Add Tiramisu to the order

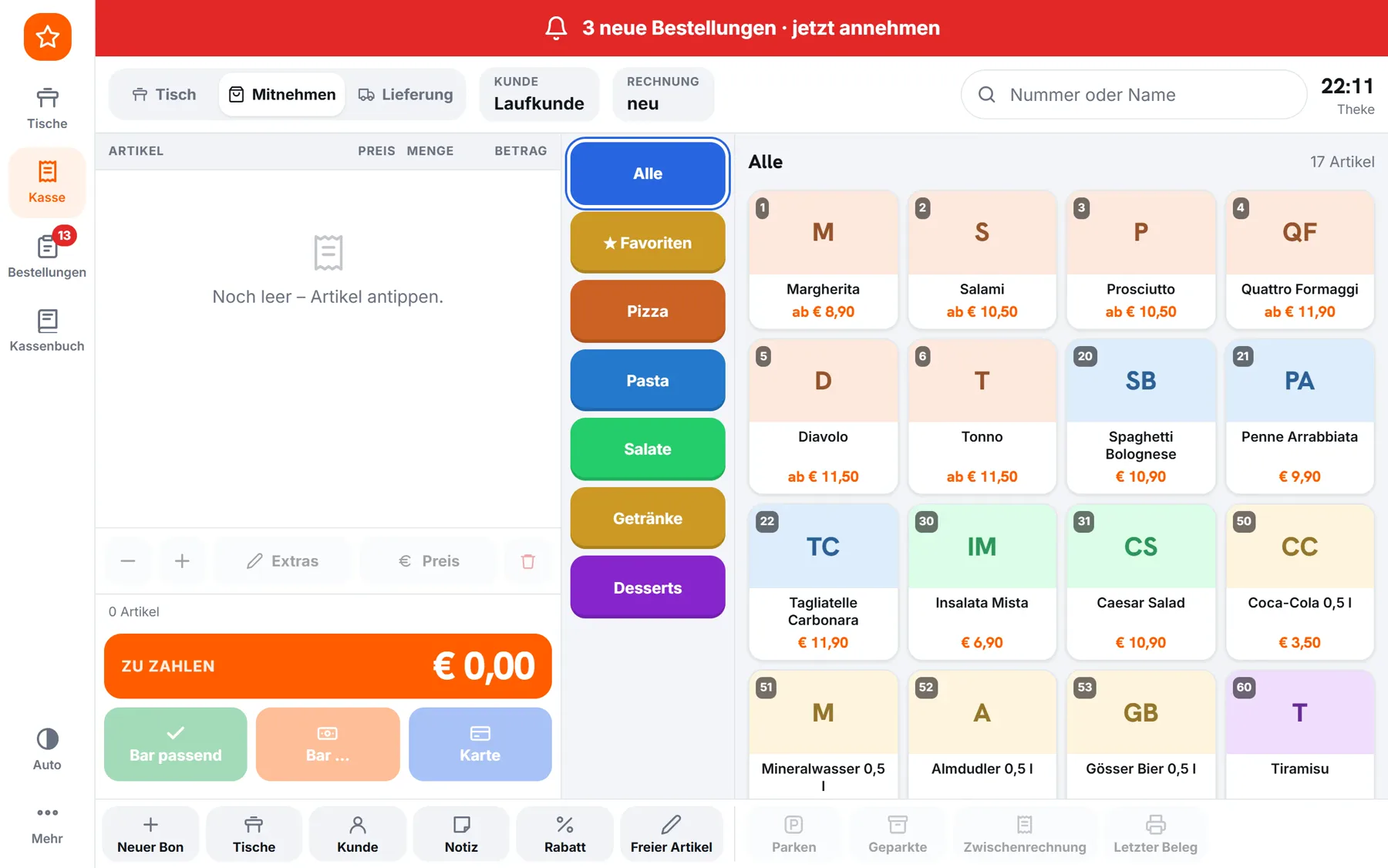point(1299,735)
